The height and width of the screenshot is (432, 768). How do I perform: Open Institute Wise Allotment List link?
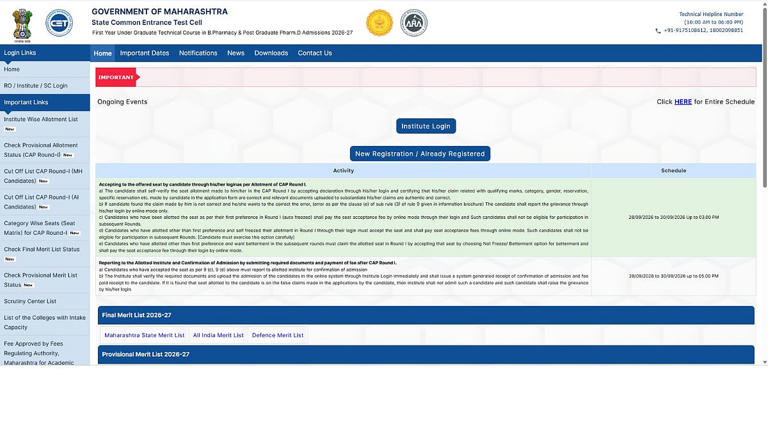tap(41, 120)
